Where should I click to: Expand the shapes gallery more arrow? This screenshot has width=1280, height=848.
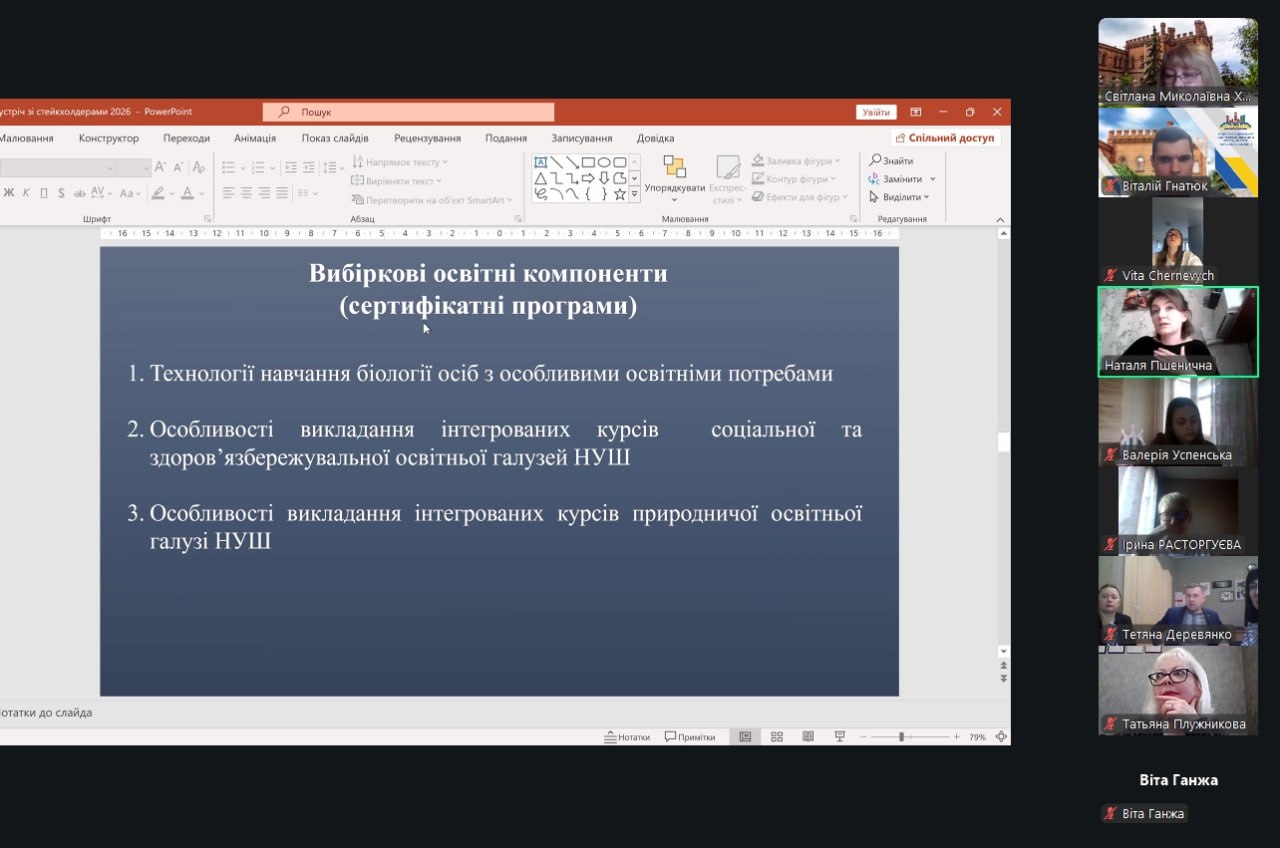point(635,194)
